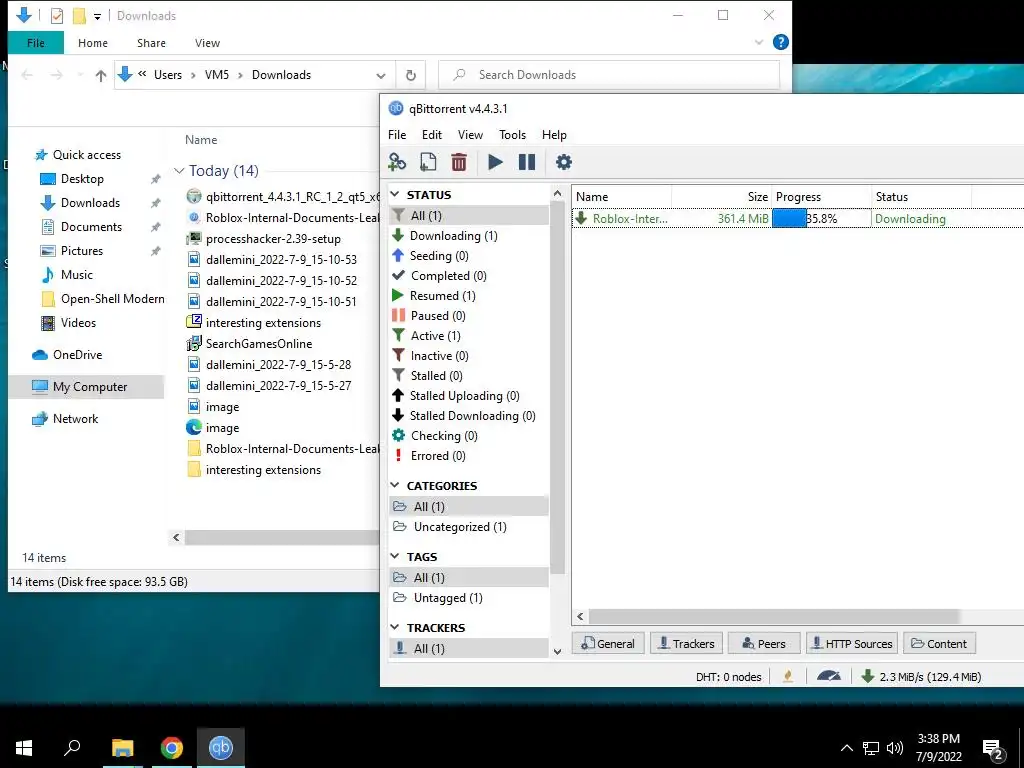The image size is (1024, 768).
Task: Select Completed (0) status filter
Action: (x=469, y=276)
